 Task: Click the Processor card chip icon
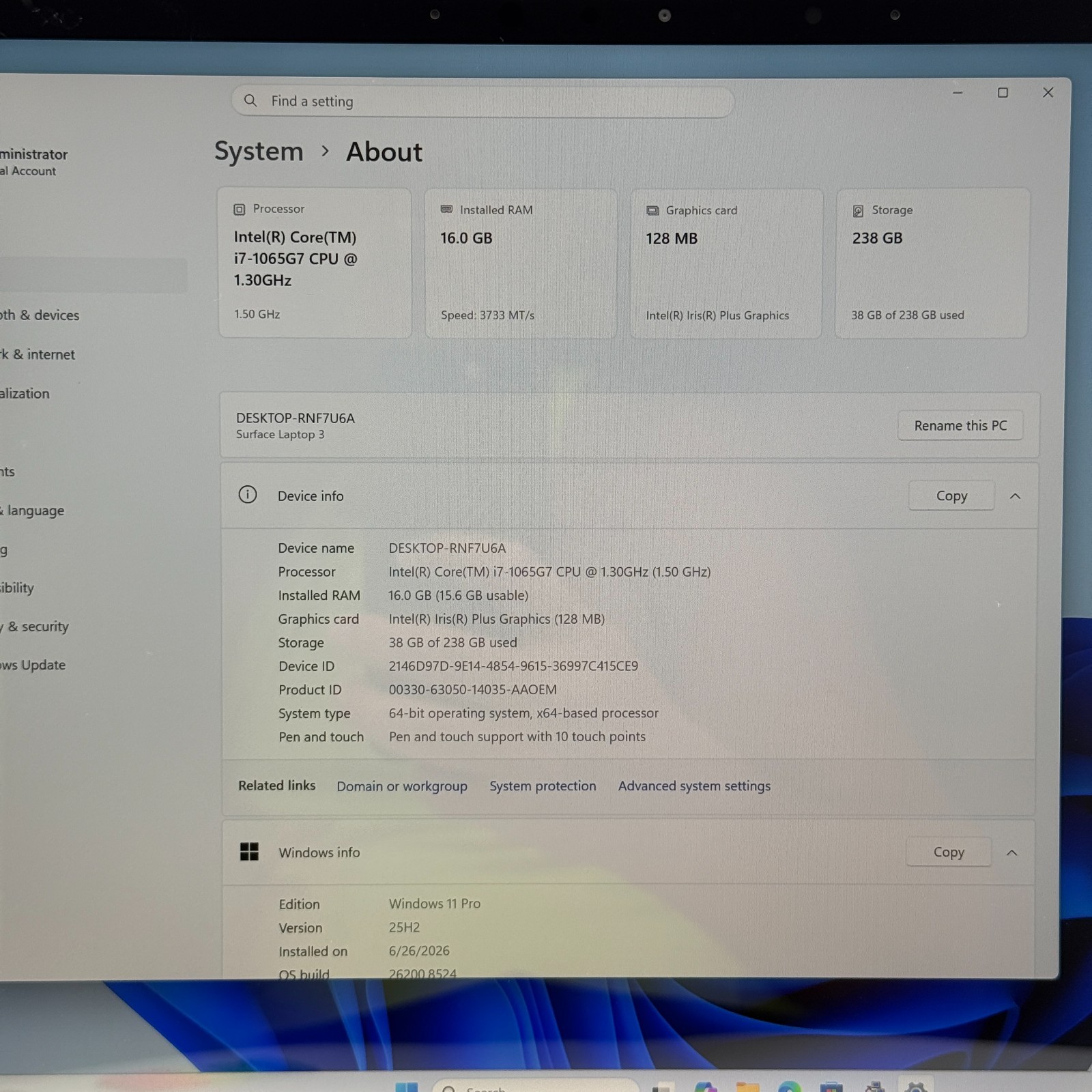pos(239,210)
